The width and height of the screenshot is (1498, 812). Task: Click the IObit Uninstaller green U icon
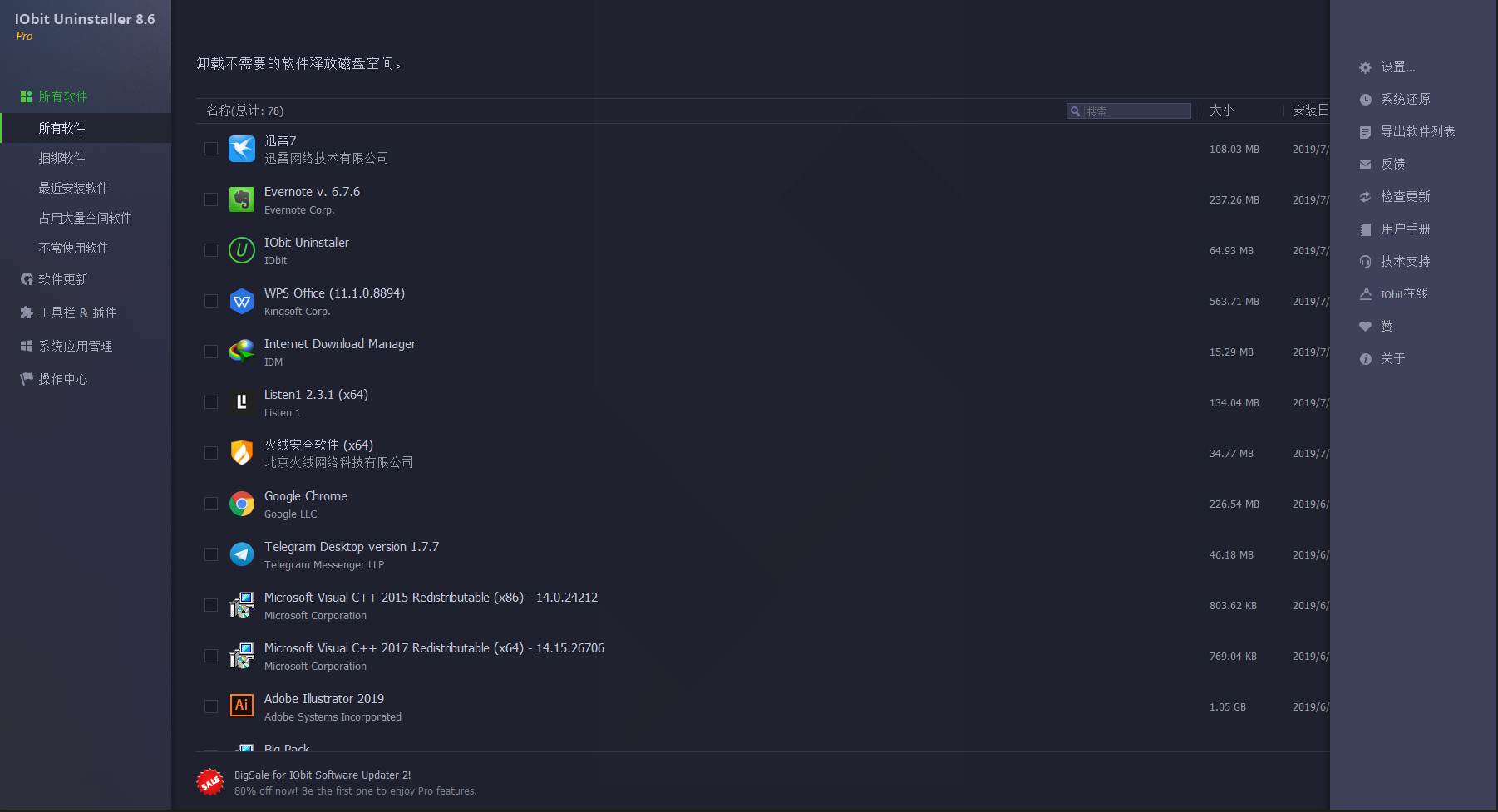[242, 250]
